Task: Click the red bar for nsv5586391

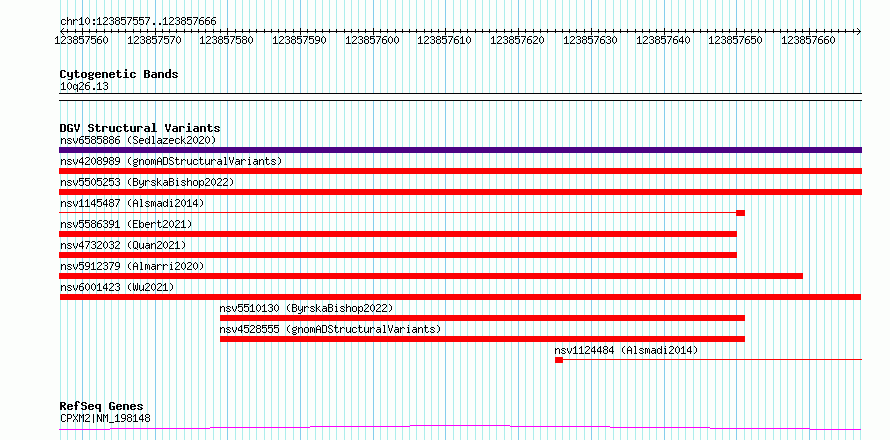Action: coord(398,234)
